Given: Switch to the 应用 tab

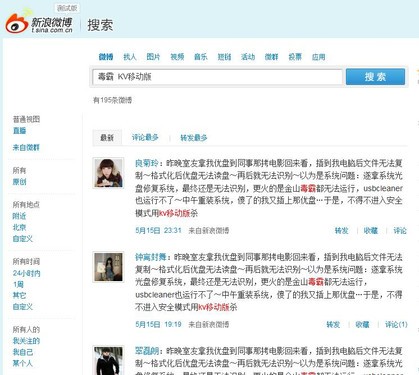Looking at the screenshot, I should point(319,57).
